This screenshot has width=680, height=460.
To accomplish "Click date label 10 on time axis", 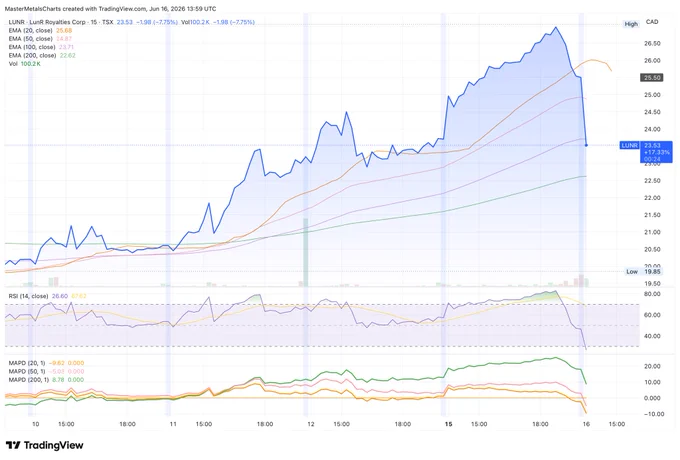I will (36, 424).
